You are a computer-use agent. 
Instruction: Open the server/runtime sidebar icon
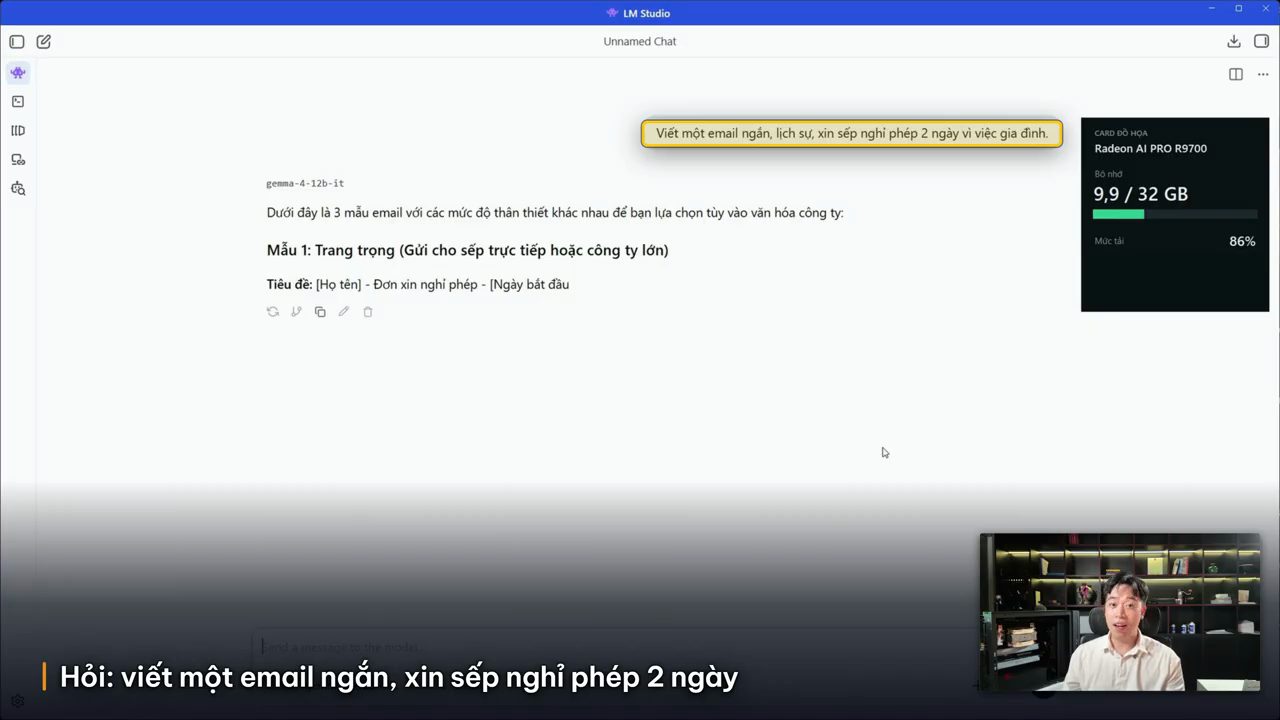click(x=18, y=160)
